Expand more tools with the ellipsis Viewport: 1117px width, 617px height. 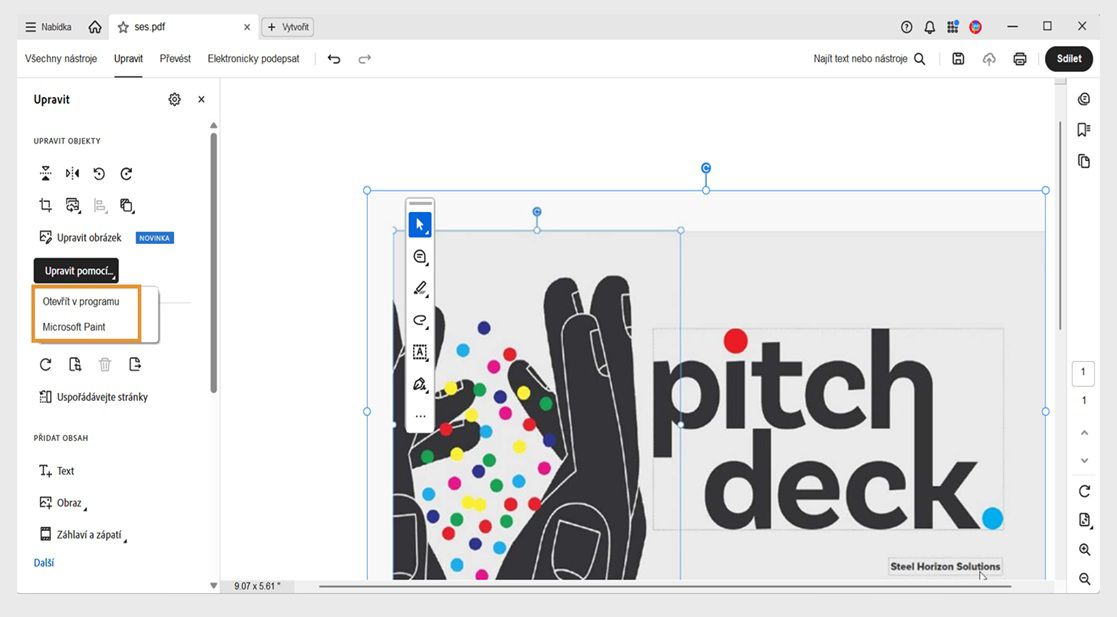click(420, 415)
